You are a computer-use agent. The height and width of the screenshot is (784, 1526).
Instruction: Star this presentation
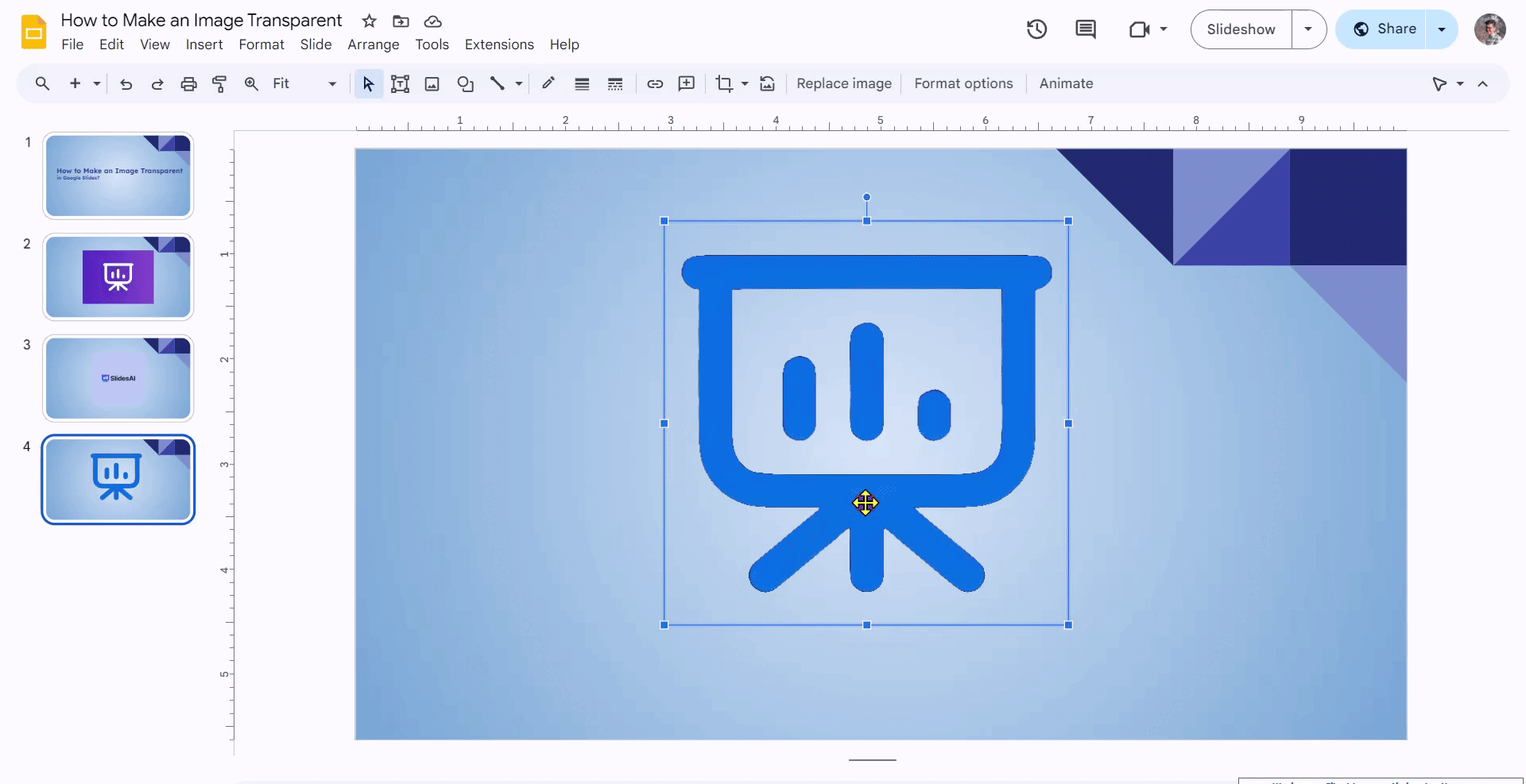369,21
